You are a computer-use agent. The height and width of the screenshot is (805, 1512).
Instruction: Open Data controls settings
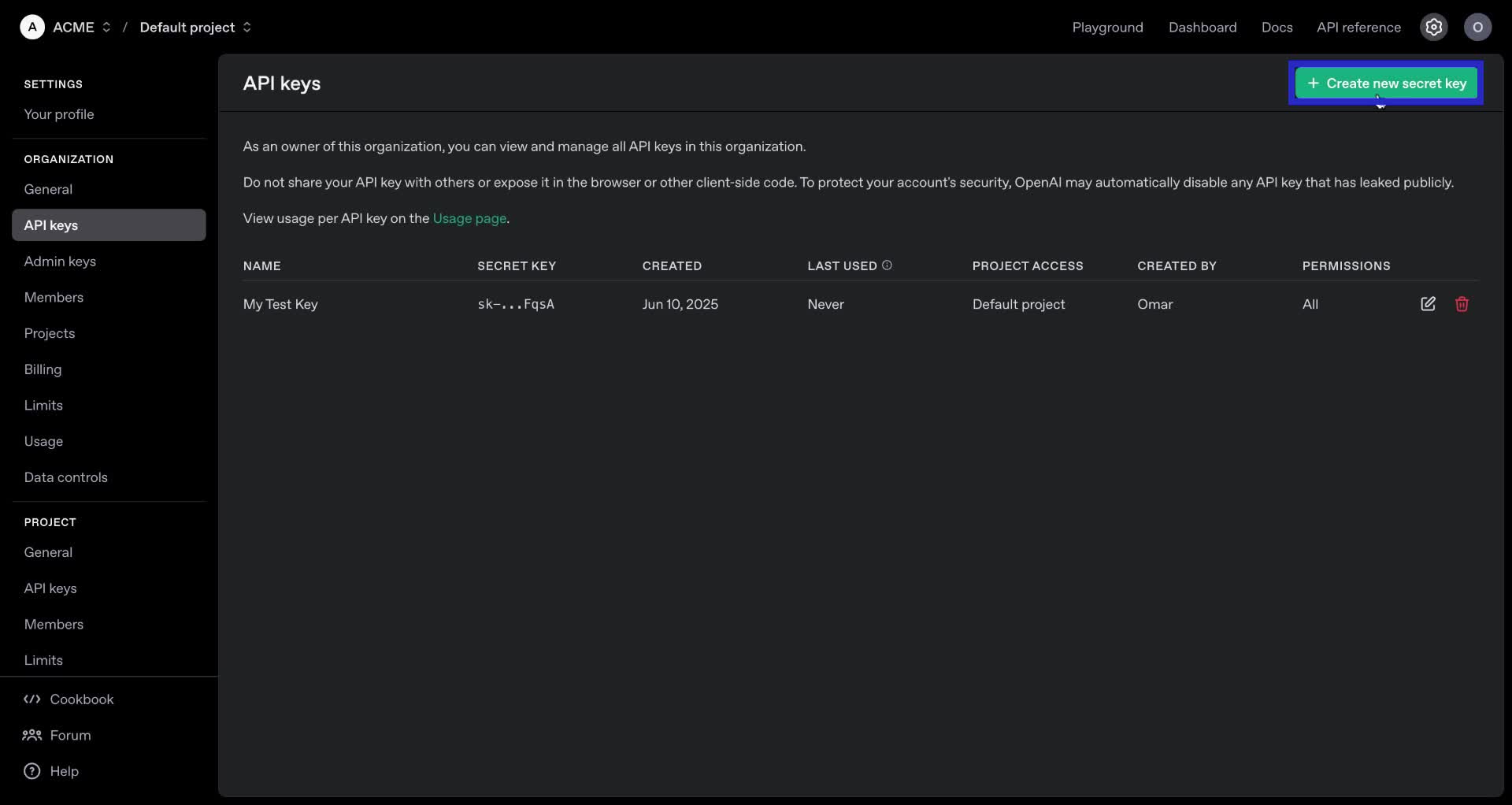66,477
